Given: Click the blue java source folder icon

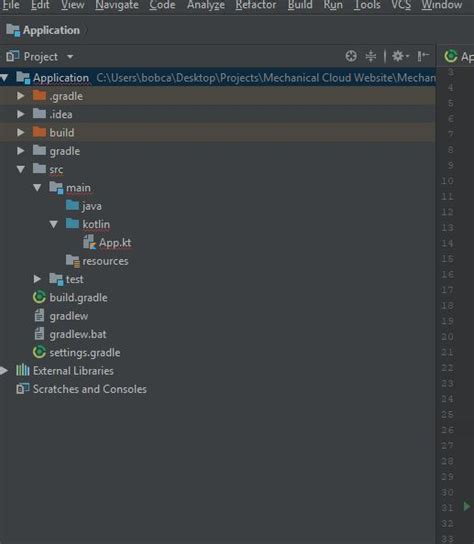Looking at the screenshot, I should pos(72,205).
